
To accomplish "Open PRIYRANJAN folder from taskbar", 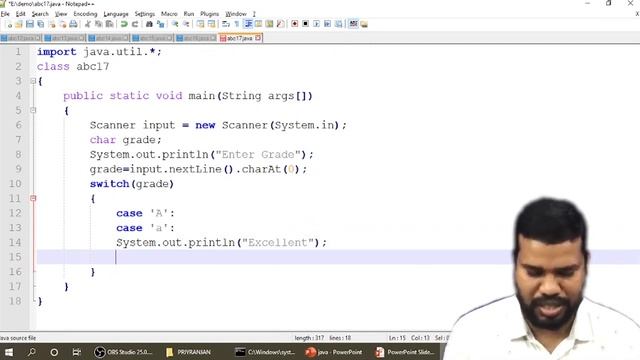I will (x=189, y=352).
